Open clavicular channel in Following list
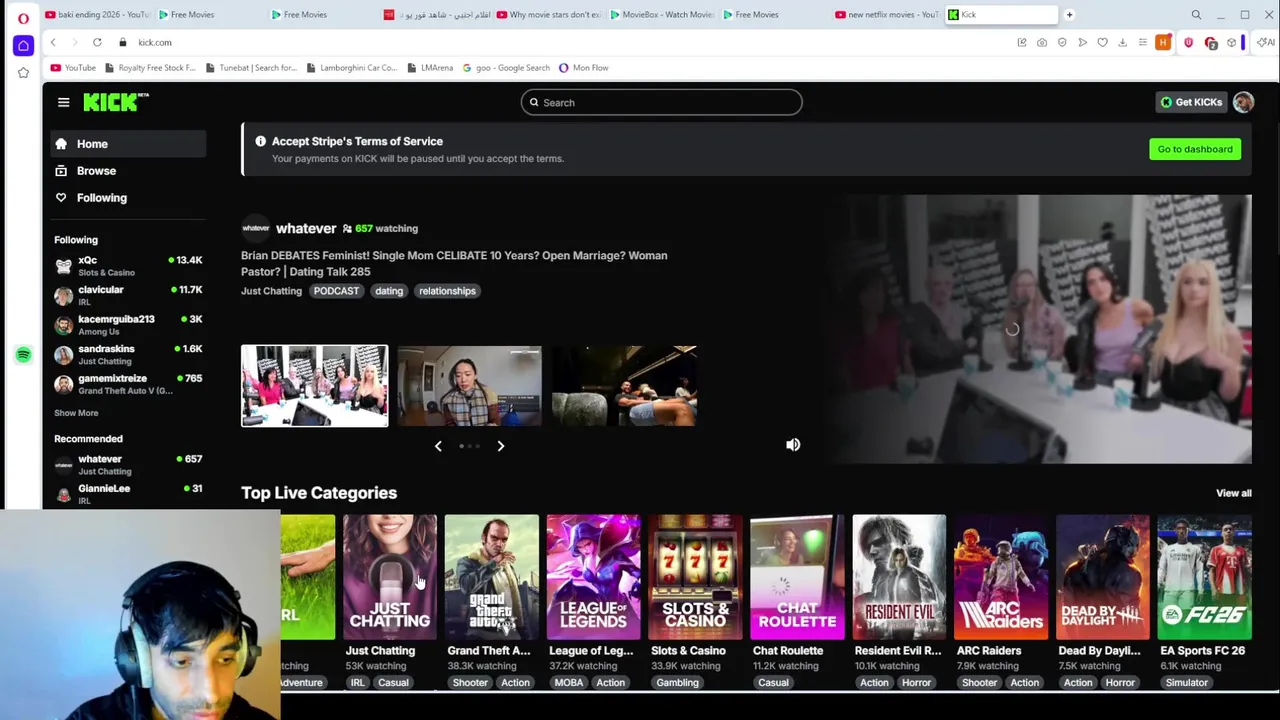Screen dimensions: 1280x720 coord(128,295)
